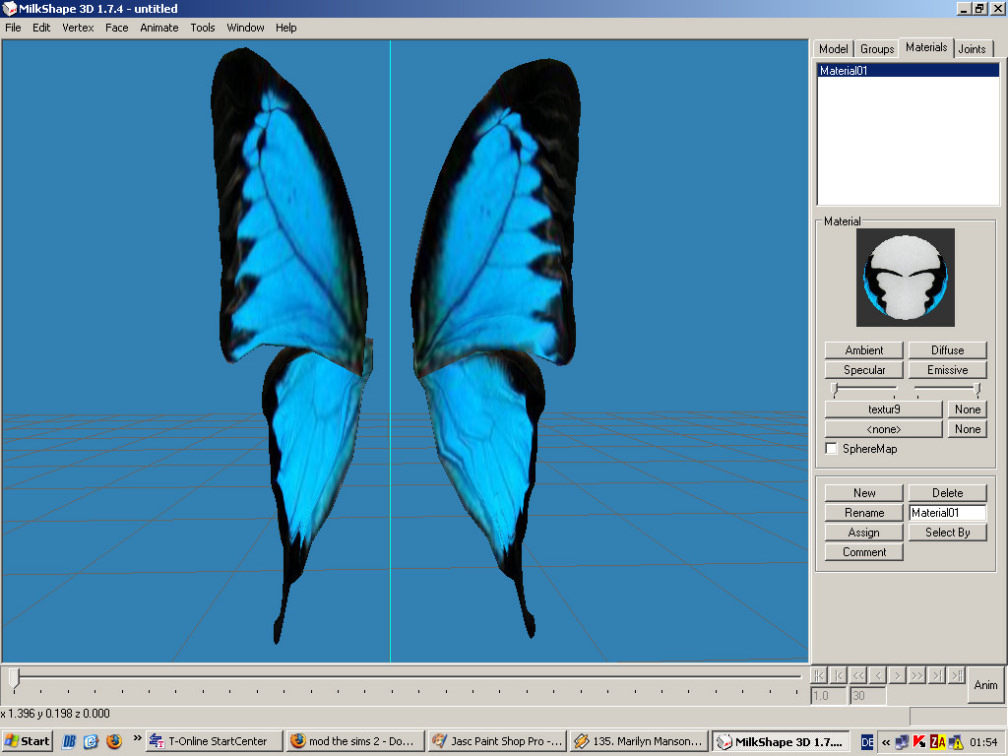Jump to the first keyframe in playback controls
Image resolution: width=1008 pixels, height=756 pixels.
(818, 675)
